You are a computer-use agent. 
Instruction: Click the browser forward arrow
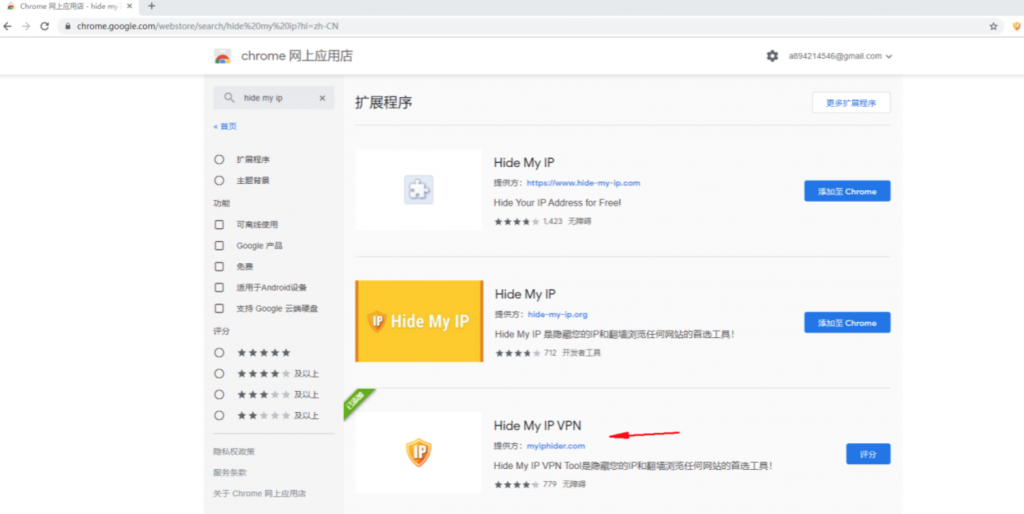click(x=26, y=26)
